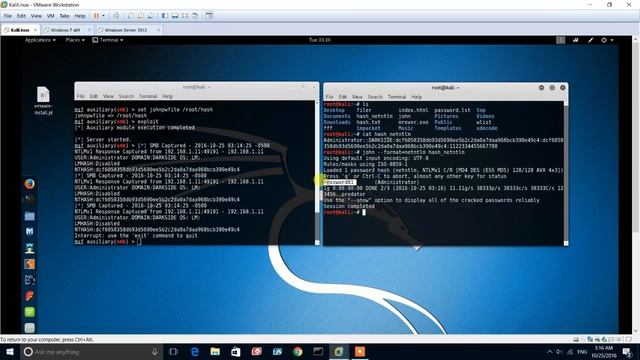Open the VMware Edit menu
Screen dimensions: 640x360
pos(21,16)
